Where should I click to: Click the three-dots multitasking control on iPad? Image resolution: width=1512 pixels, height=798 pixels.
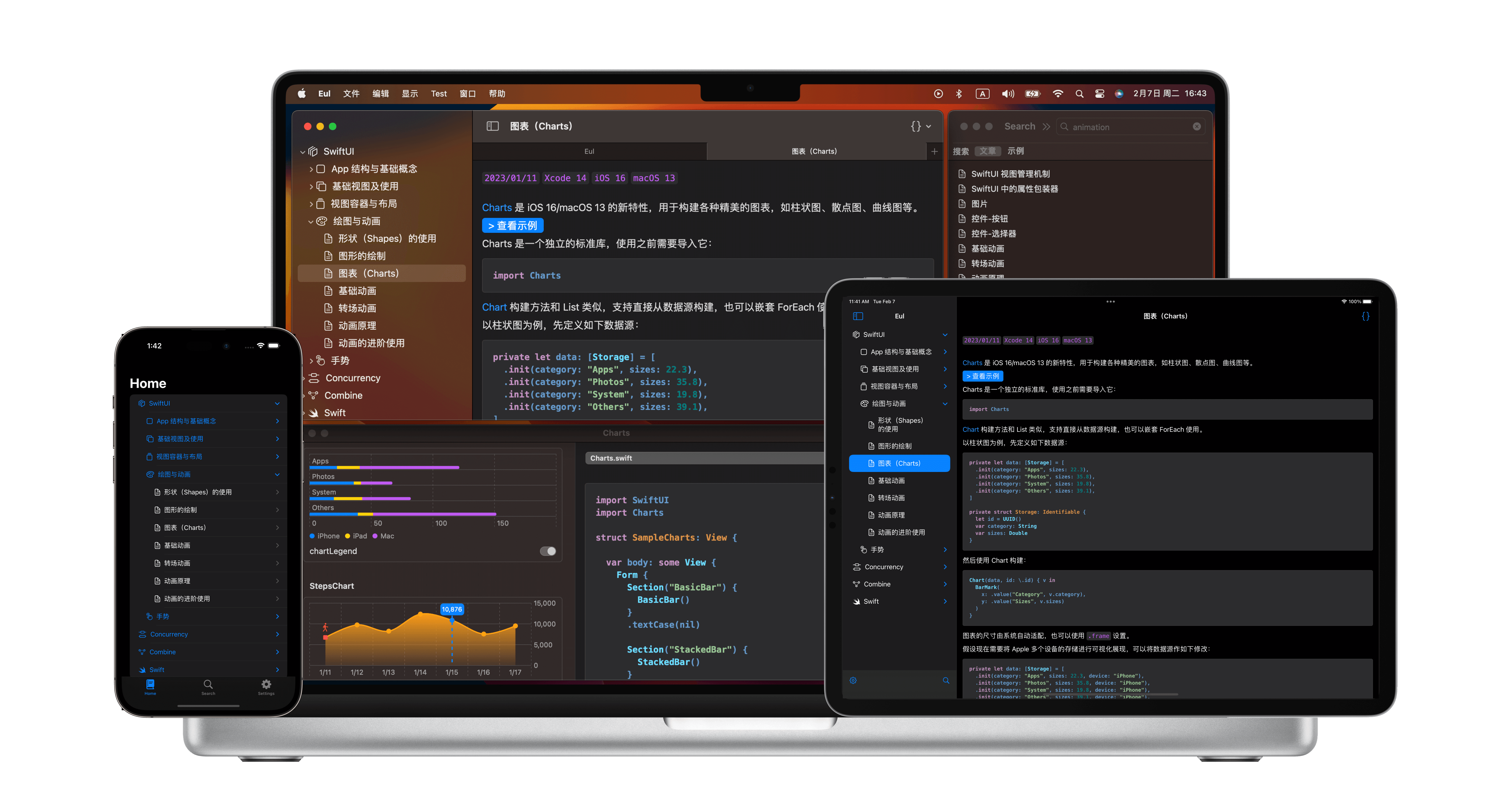[x=1110, y=302]
